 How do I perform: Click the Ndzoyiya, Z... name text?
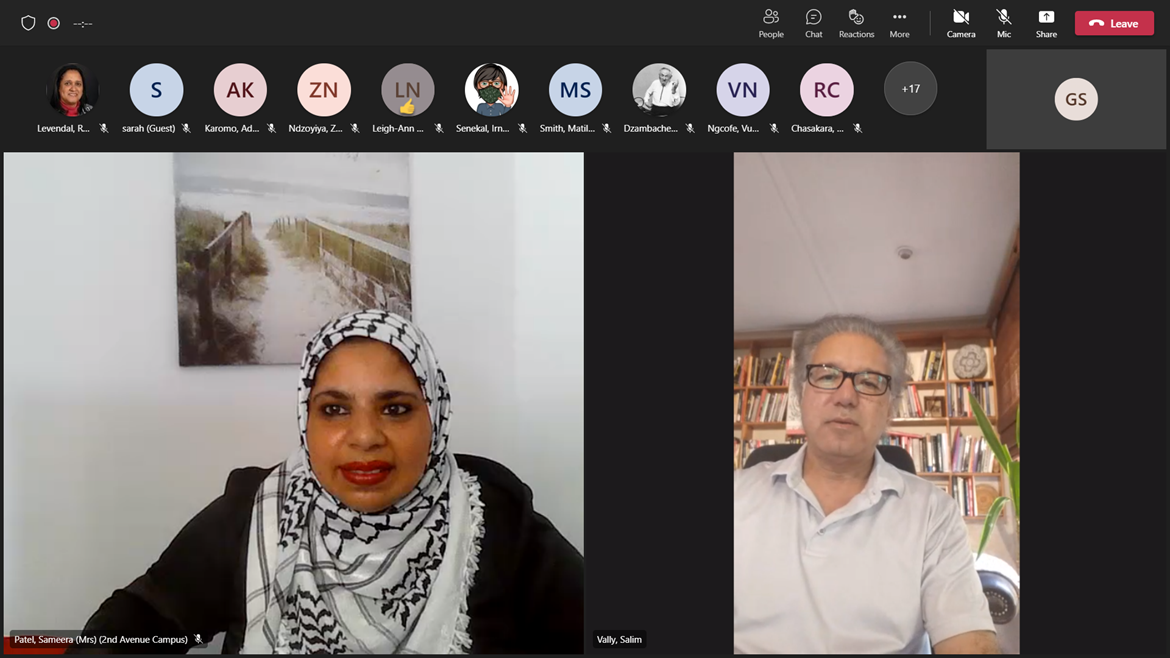coord(316,128)
